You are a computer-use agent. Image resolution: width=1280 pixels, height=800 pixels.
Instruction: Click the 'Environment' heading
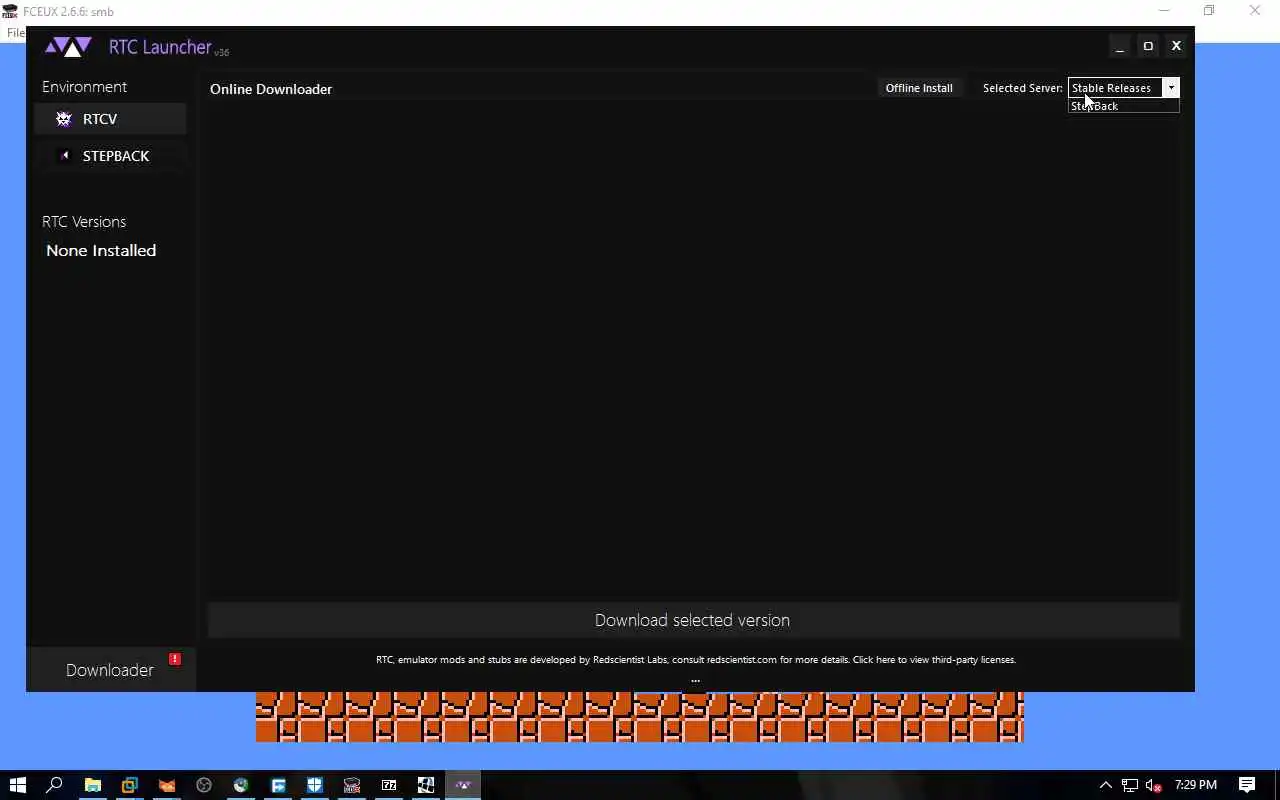(84, 87)
